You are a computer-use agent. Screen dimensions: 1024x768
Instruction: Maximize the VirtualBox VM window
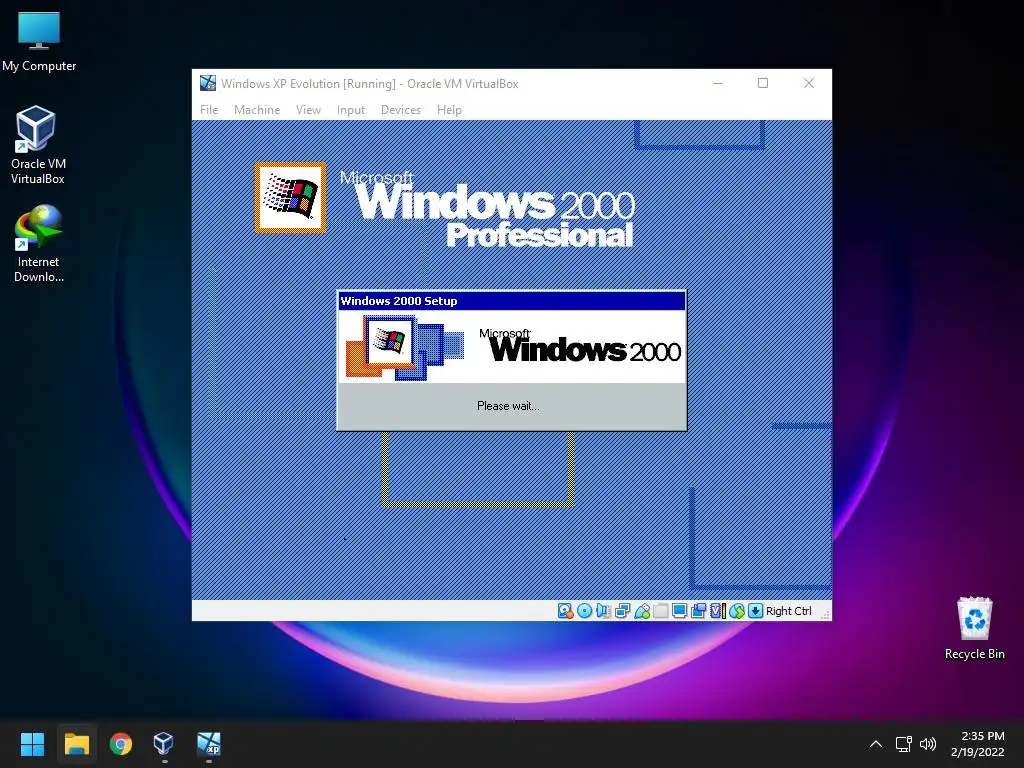coord(763,83)
